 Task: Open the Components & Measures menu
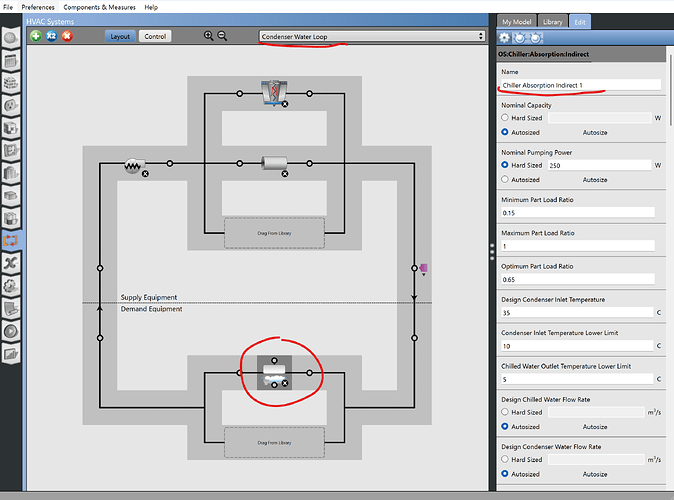(x=99, y=7)
